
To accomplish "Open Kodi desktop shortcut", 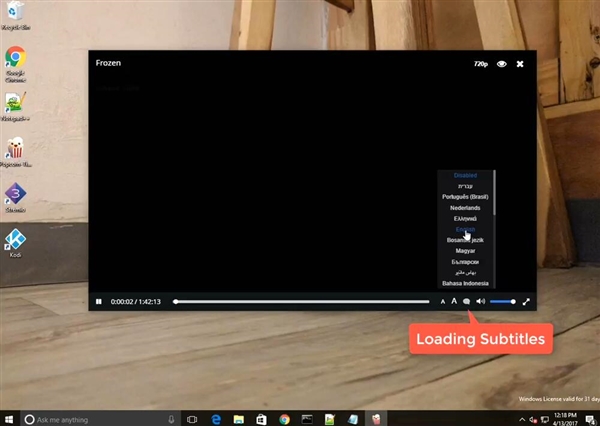I will [x=15, y=240].
